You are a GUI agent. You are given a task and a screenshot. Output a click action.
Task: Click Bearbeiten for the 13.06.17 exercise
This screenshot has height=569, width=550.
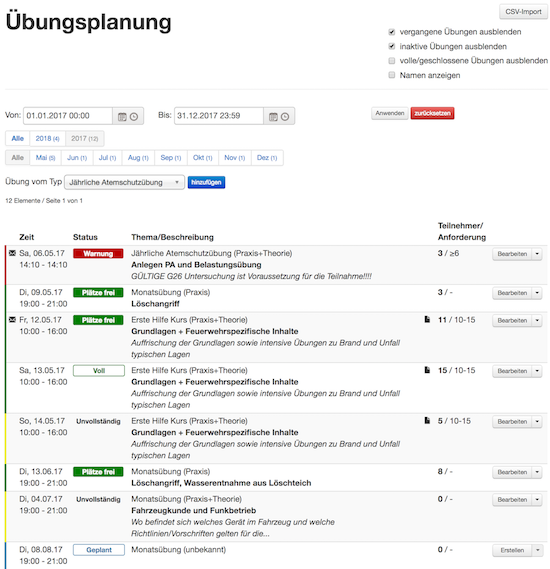tap(512, 472)
